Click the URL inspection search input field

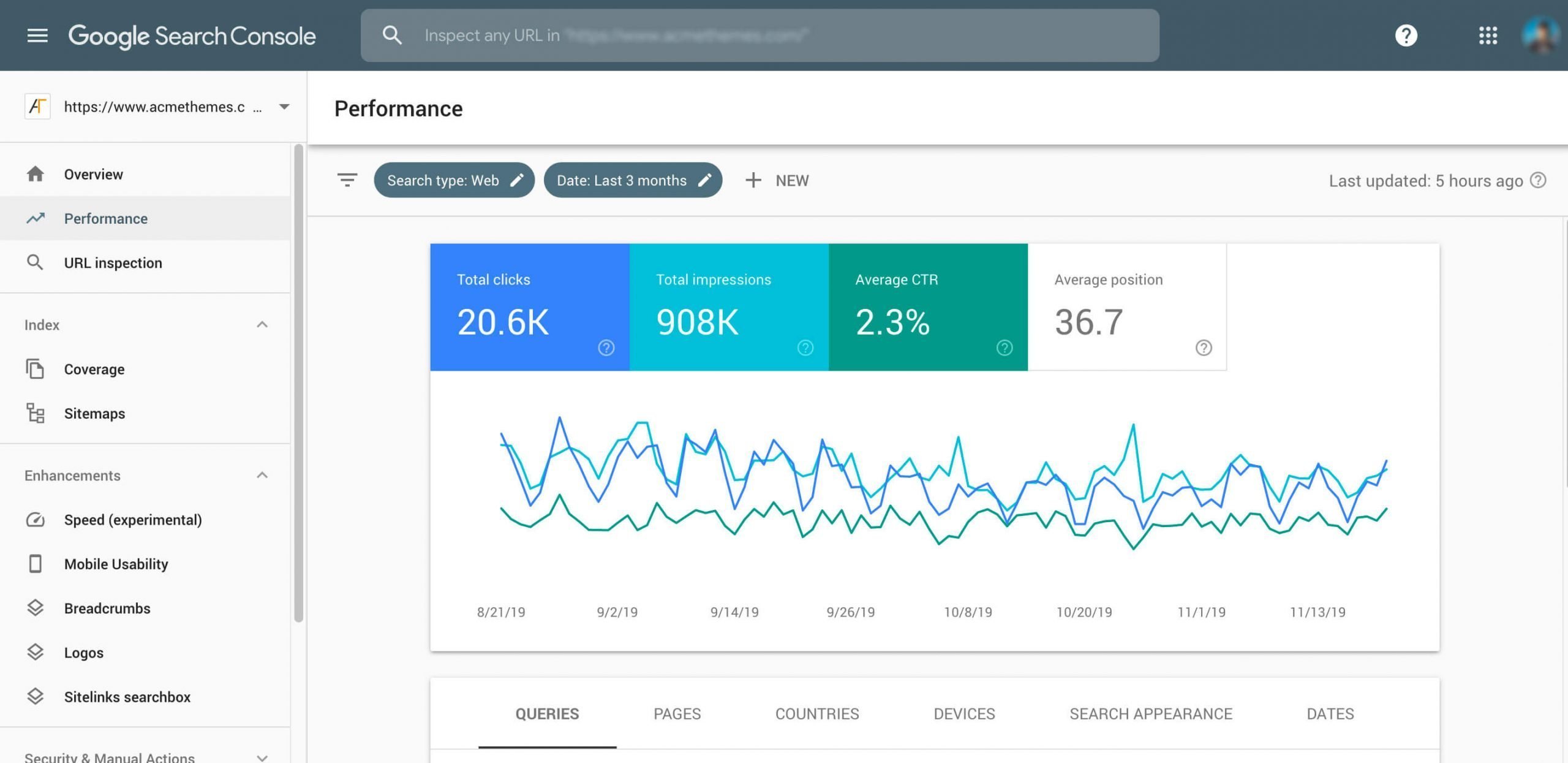point(760,35)
